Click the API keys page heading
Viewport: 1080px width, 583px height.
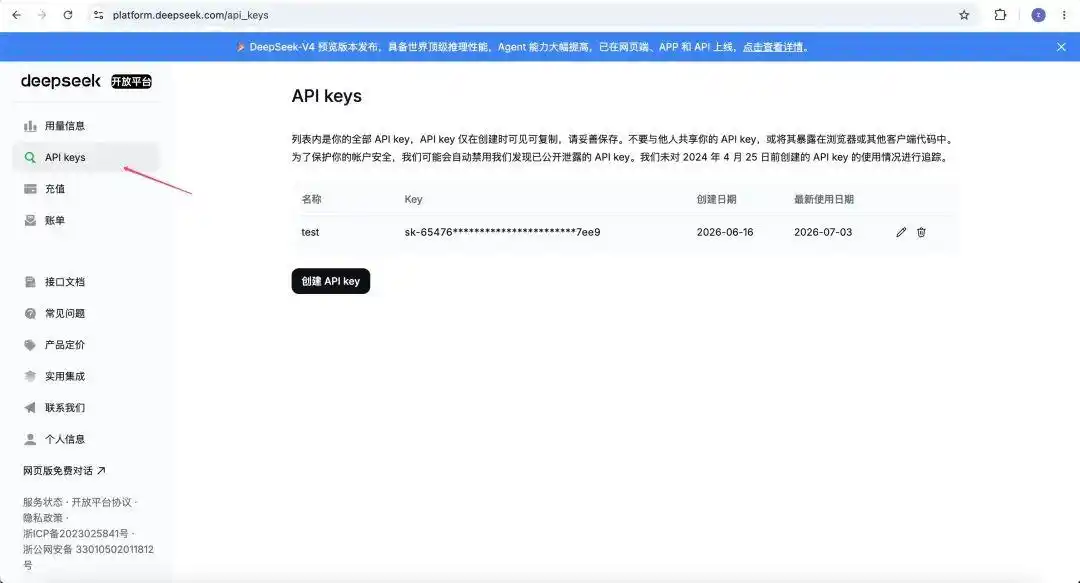(326, 96)
